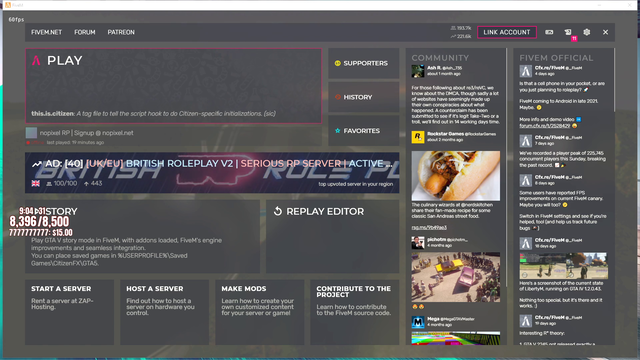640x360 pixels.
Task: Click this.is.citizen tip text
Action: click(x=153, y=113)
